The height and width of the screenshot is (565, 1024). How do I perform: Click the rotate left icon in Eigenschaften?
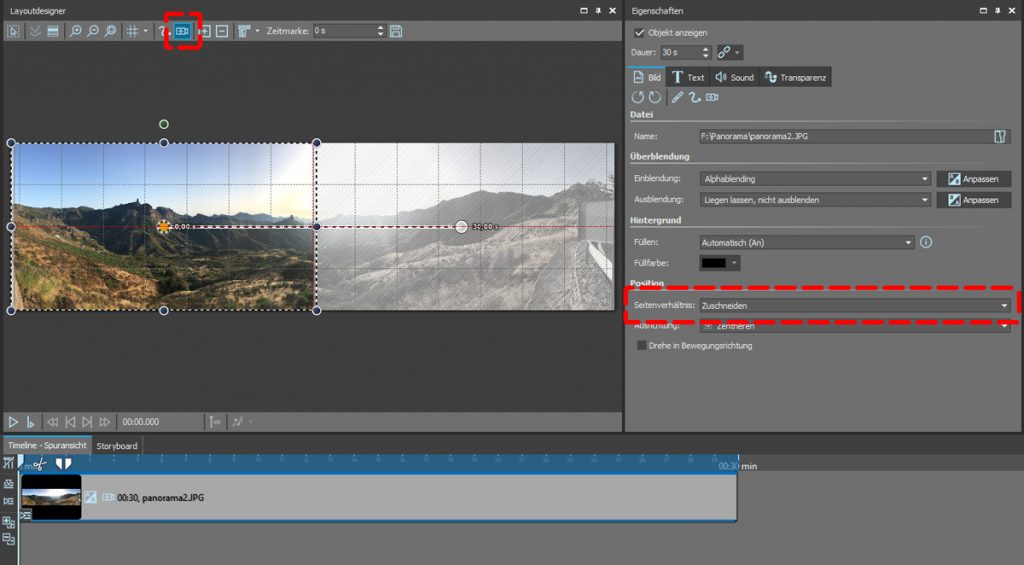tap(637, 97)
